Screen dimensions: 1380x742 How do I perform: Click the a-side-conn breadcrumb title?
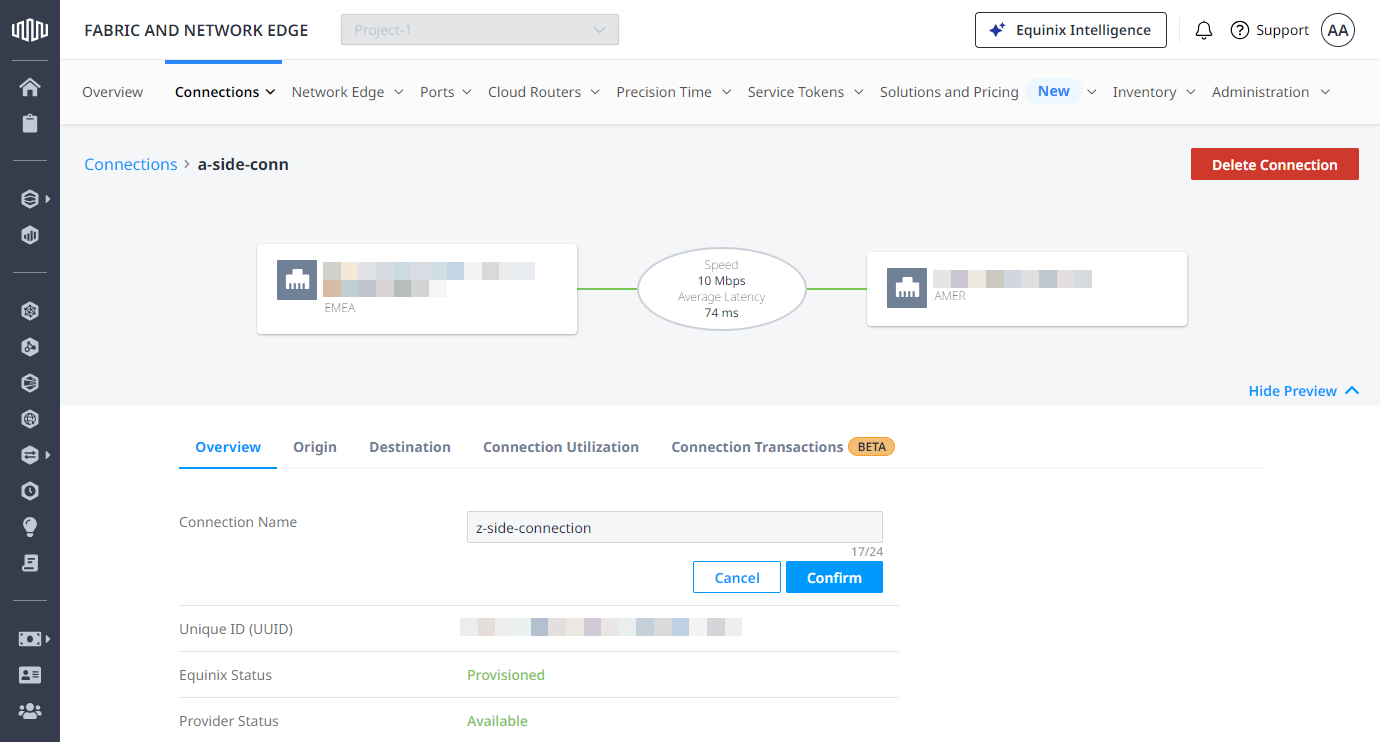(x=243, y=164)
